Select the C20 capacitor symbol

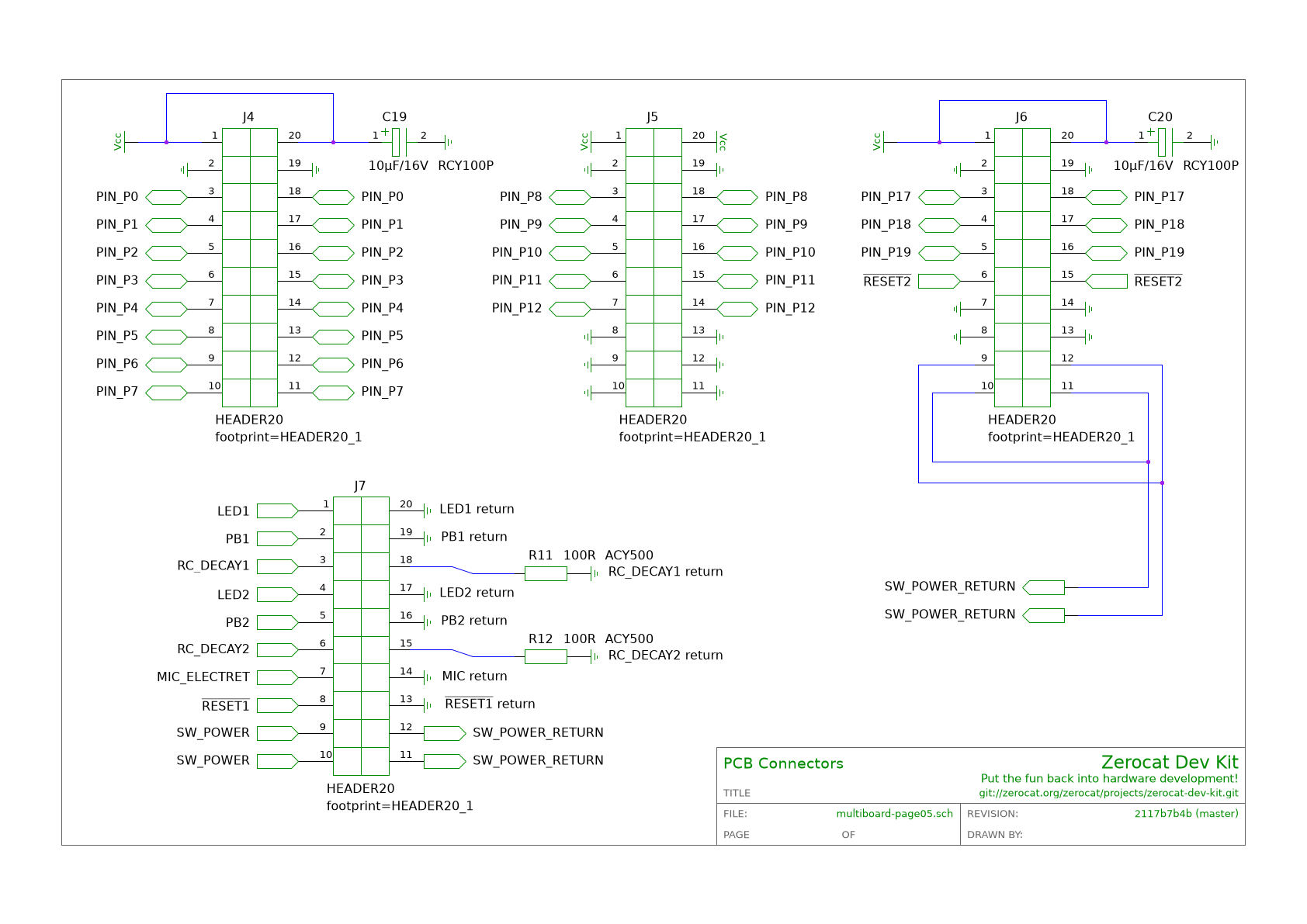(1165, 142)
